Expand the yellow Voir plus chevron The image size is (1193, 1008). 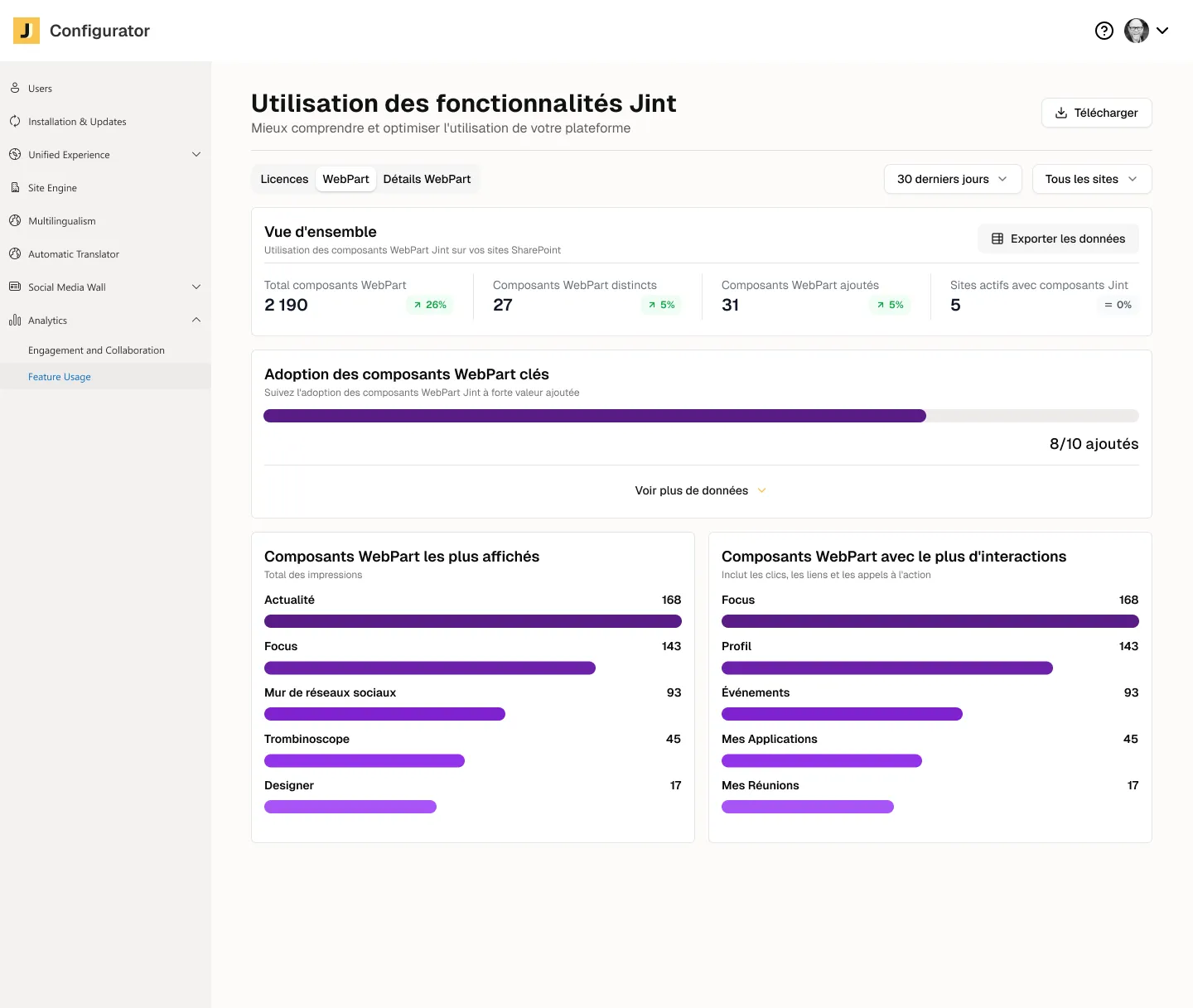(x=762, y=490)
